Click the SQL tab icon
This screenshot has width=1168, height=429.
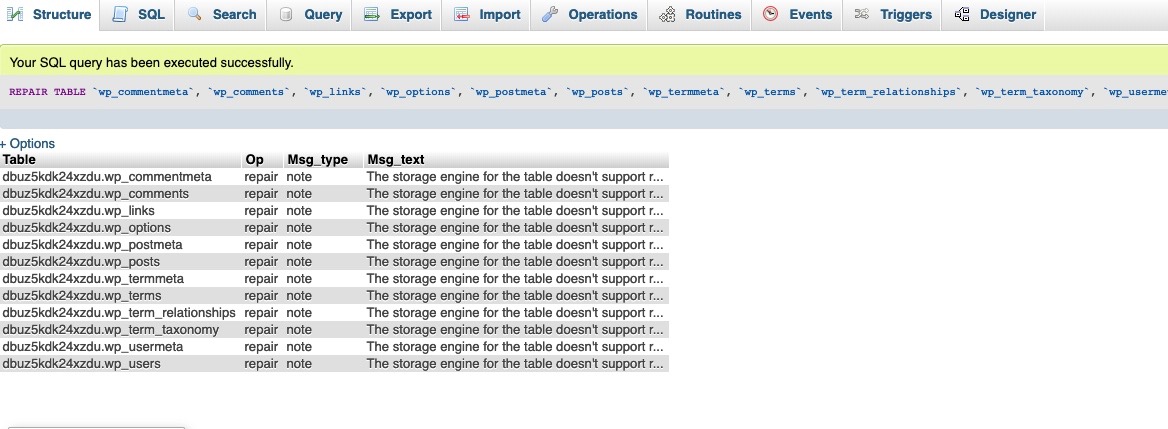[120, 14]
